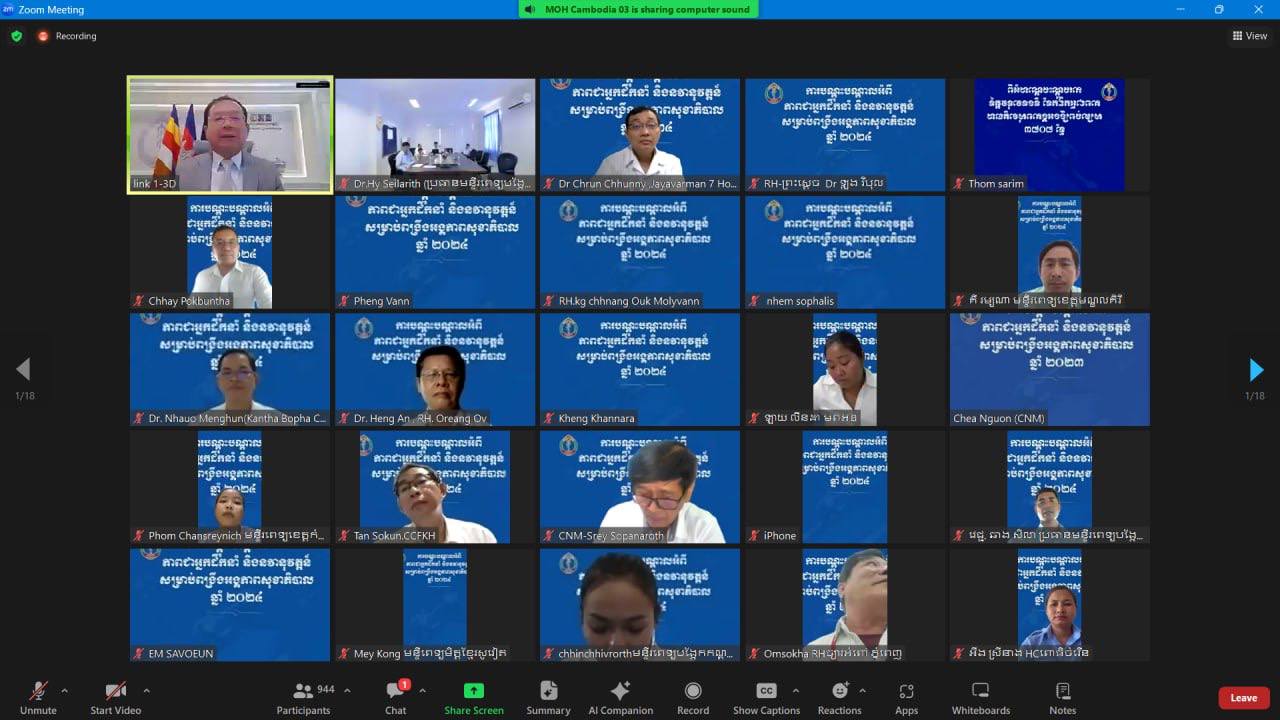1280x720 pixels.
Task: Expand video options arrow beside Start Video
Action: (x=146, y=690)
